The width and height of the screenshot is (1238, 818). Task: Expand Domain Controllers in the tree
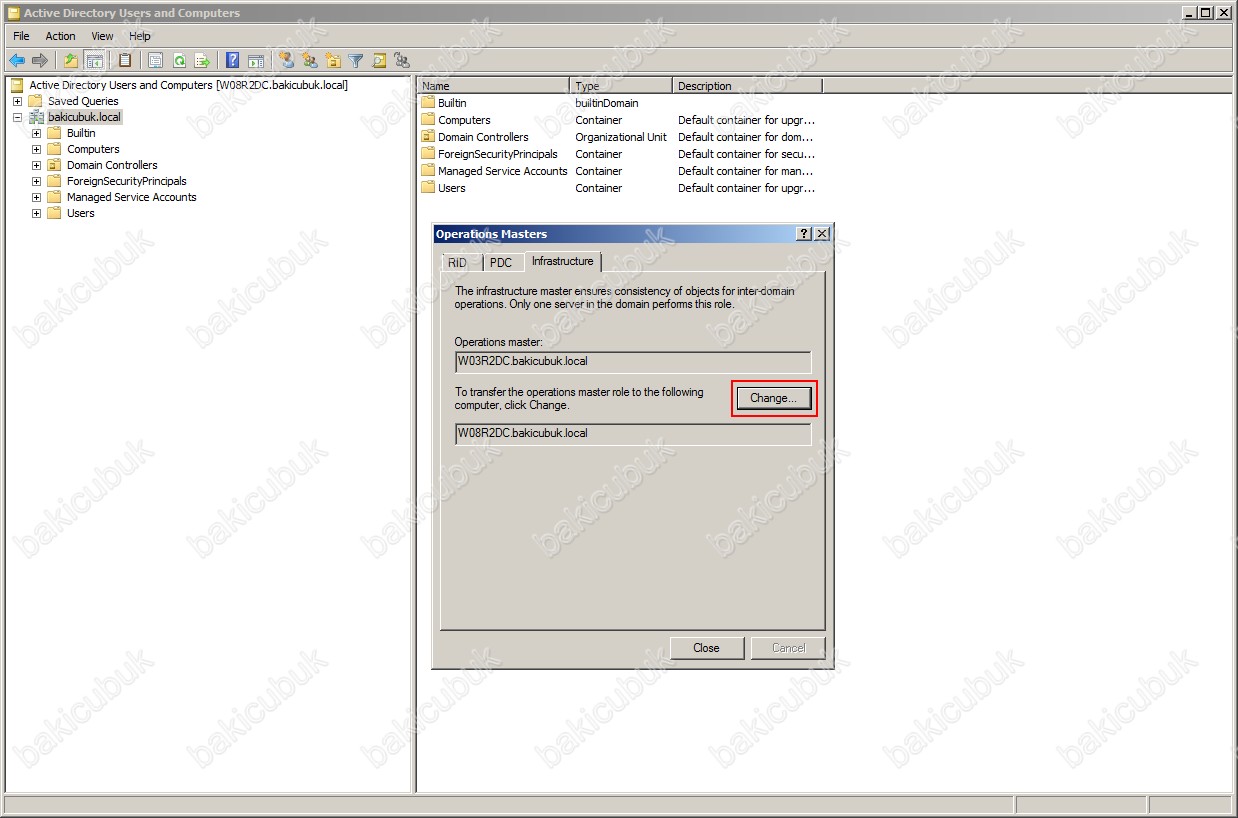pyautogui.click(x=37, y=165)
